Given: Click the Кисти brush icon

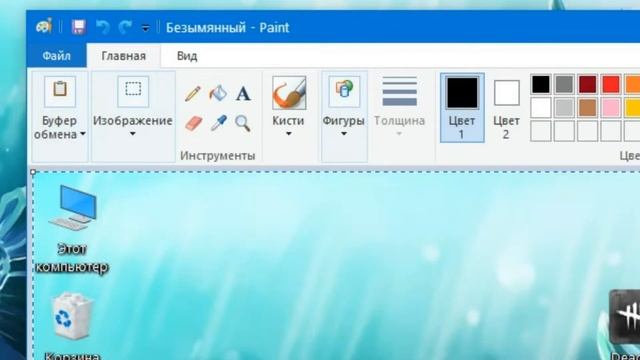Looking at the screenshot, I should 289,93.
